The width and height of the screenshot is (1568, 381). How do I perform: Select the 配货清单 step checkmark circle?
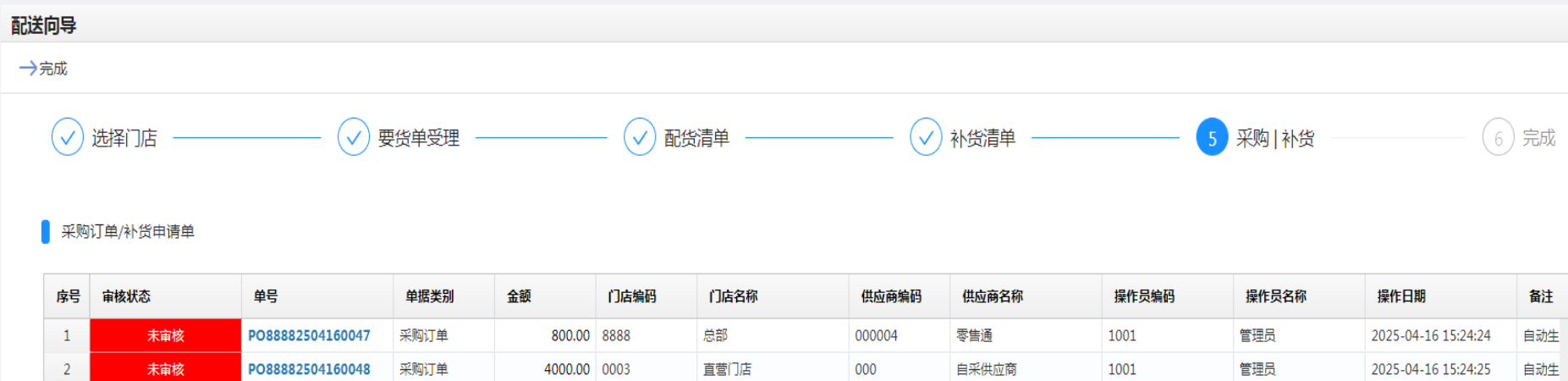[640, 137]
